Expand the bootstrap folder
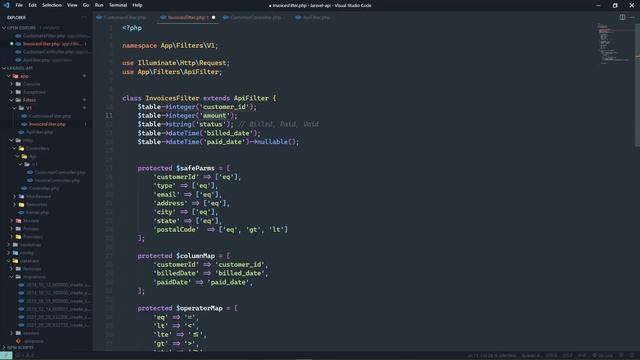Image resolution: width=640 pixels, height=360 pixels. [x=46, y=245]
